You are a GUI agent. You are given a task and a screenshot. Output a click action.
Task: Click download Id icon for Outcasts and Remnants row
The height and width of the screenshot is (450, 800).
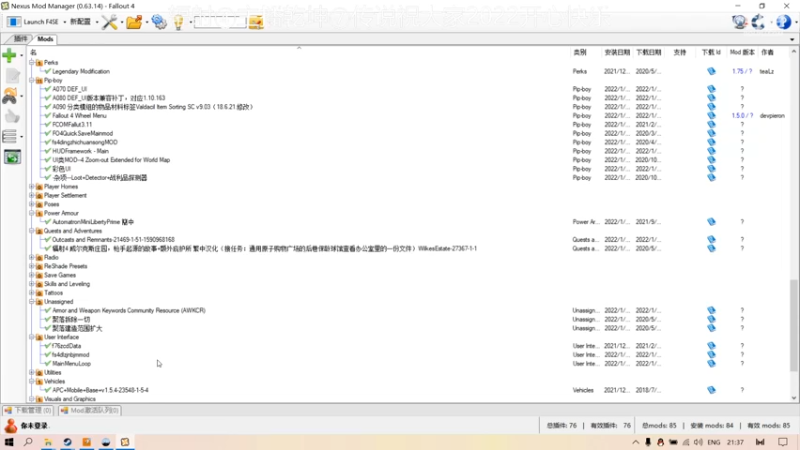tap(711, 239)
